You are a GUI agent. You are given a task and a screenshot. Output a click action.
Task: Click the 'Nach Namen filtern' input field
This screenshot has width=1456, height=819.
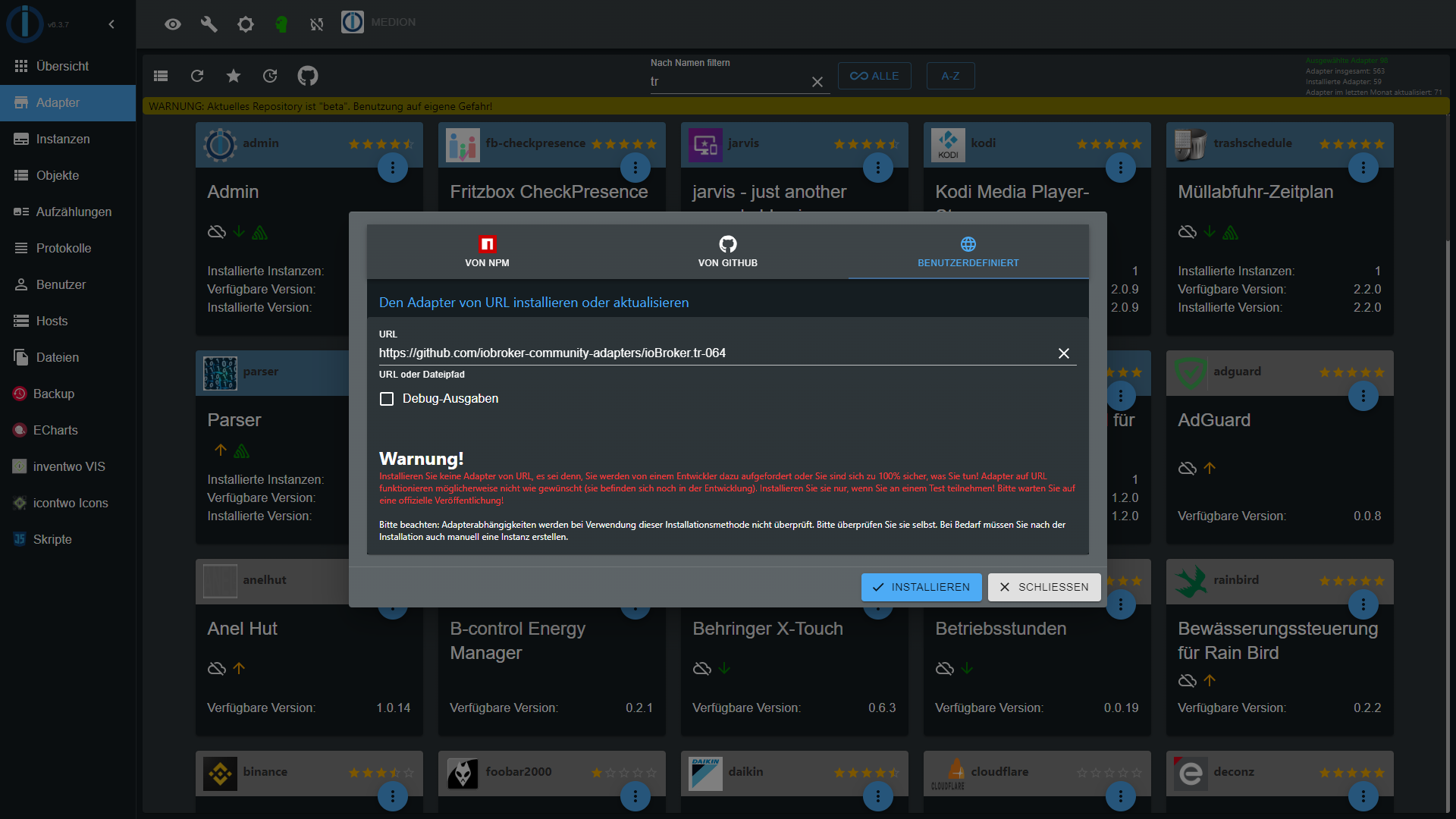coord(728,82)
